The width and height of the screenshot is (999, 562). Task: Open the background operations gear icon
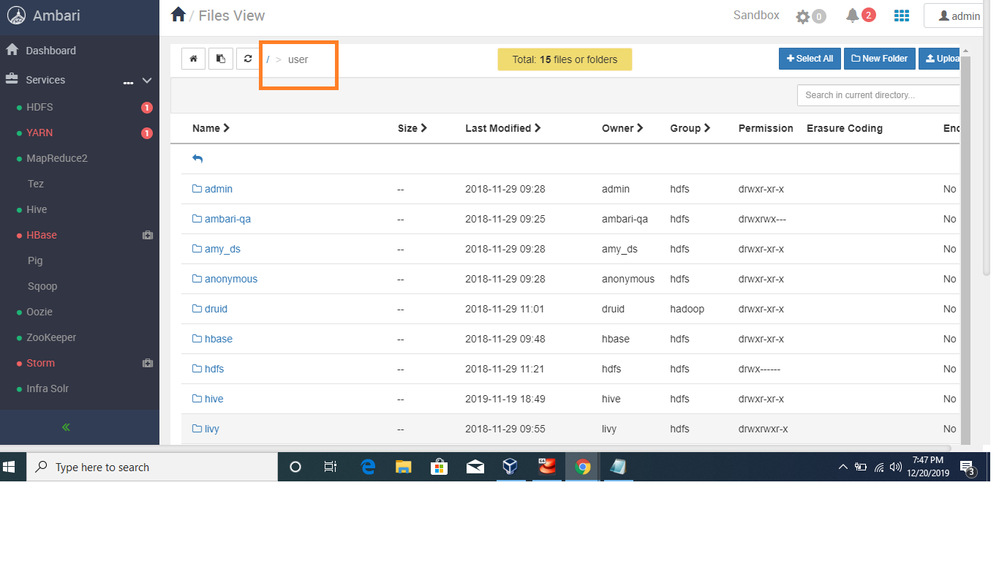tap(803, 17)
